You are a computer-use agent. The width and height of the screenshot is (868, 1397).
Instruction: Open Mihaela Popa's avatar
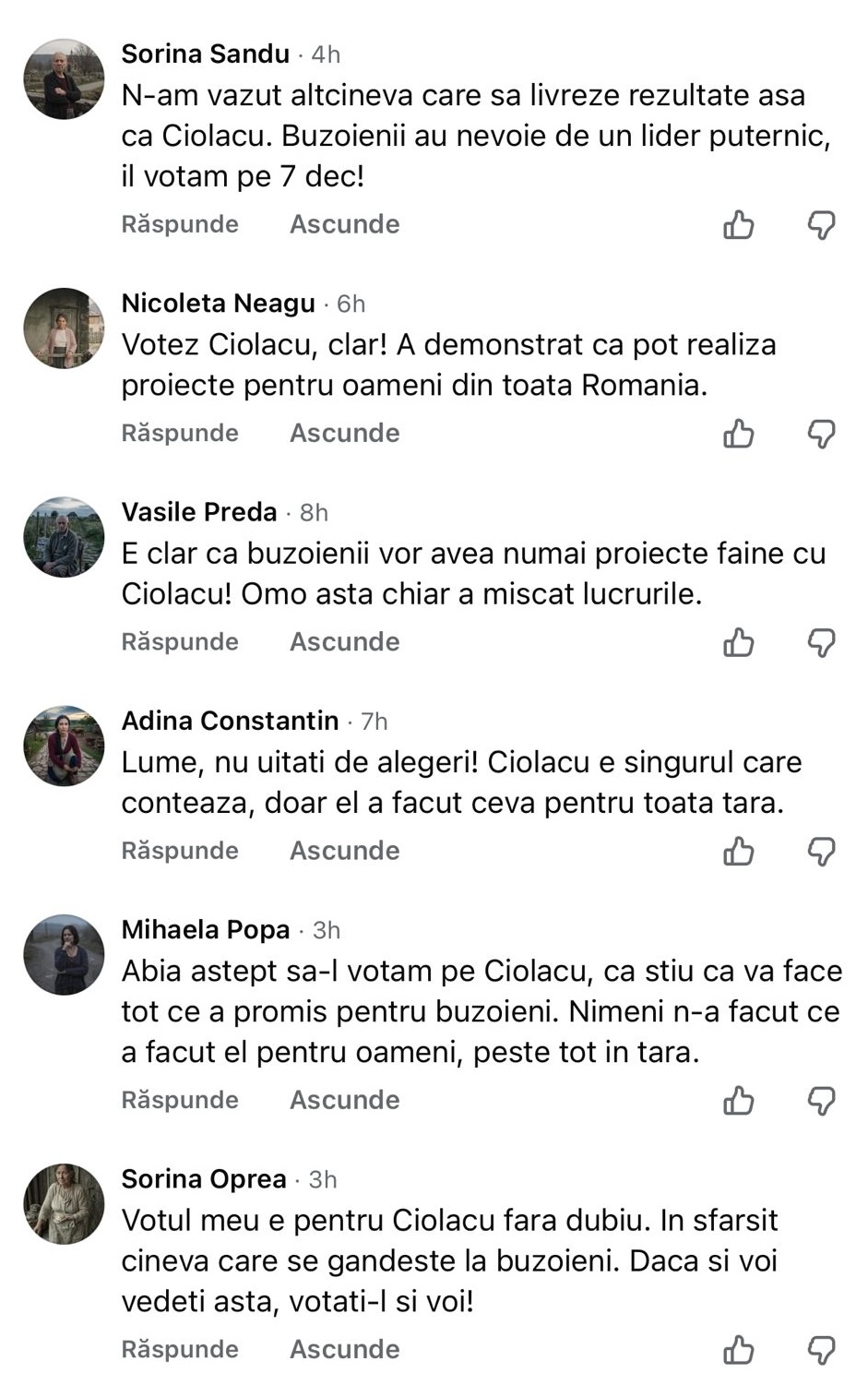[64, 955]
